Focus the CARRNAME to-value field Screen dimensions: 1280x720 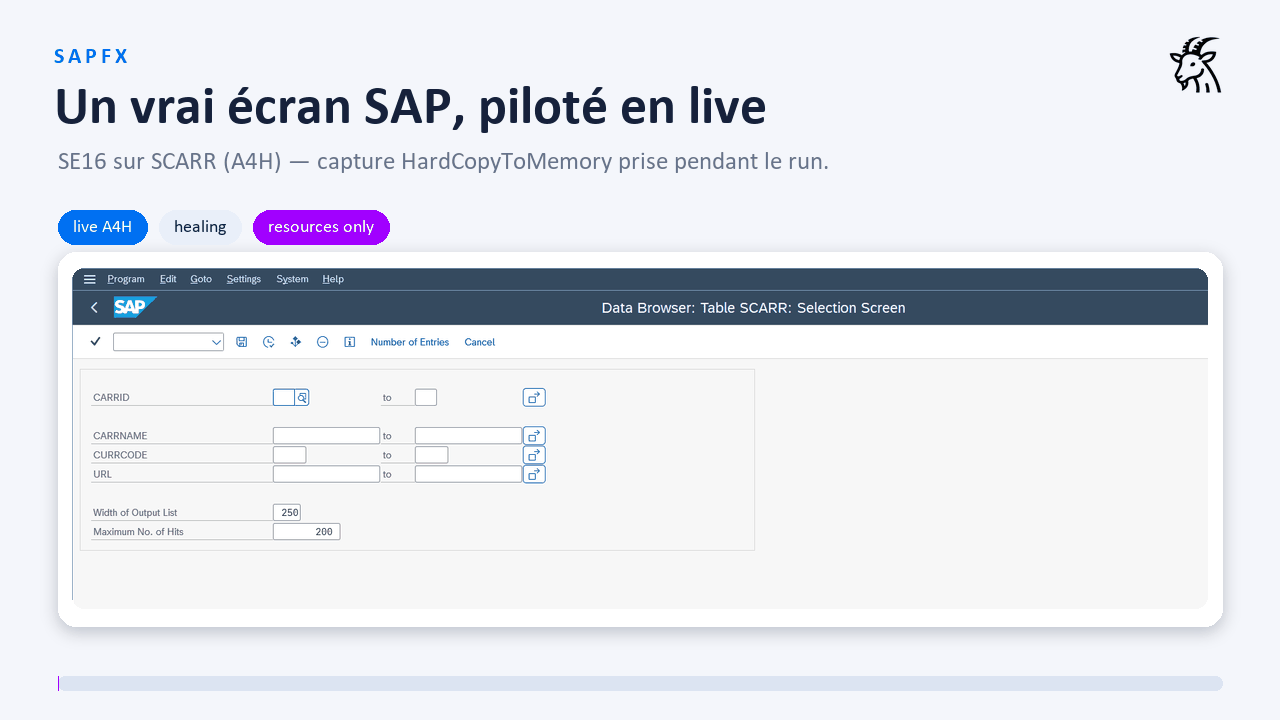pos(468,436)
